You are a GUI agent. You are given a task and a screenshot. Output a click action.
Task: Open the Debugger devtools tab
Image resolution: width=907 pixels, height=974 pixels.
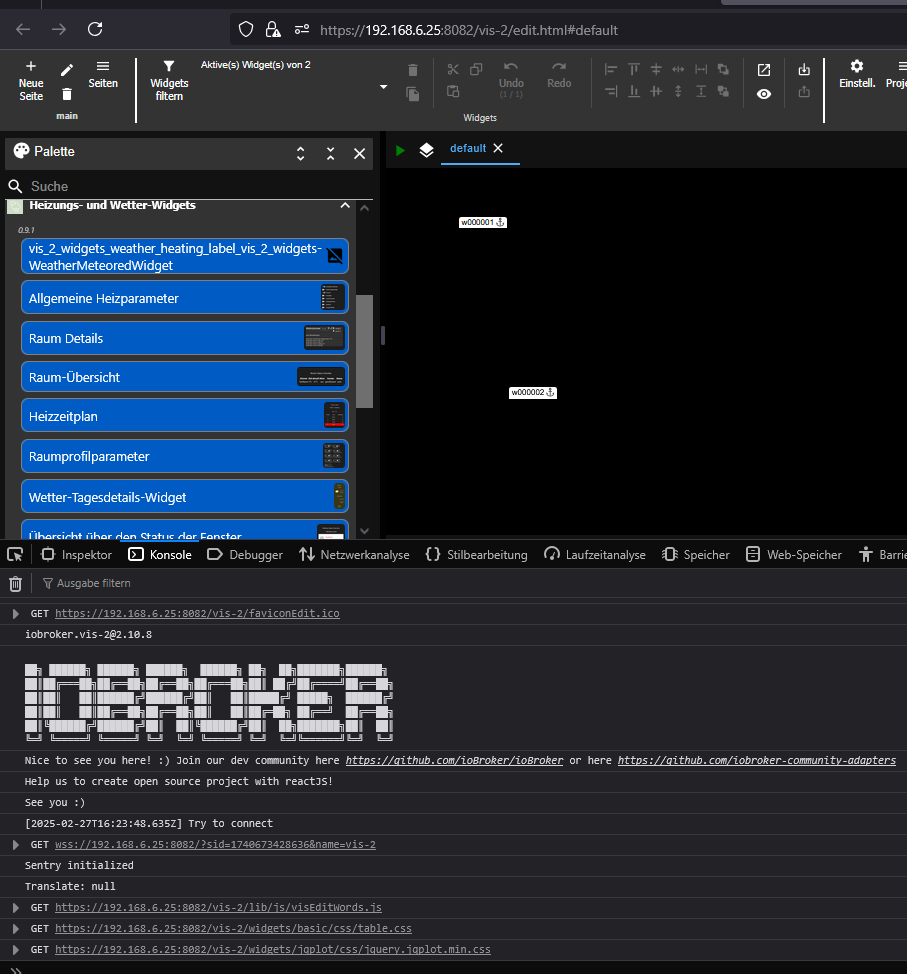point(246,554)
